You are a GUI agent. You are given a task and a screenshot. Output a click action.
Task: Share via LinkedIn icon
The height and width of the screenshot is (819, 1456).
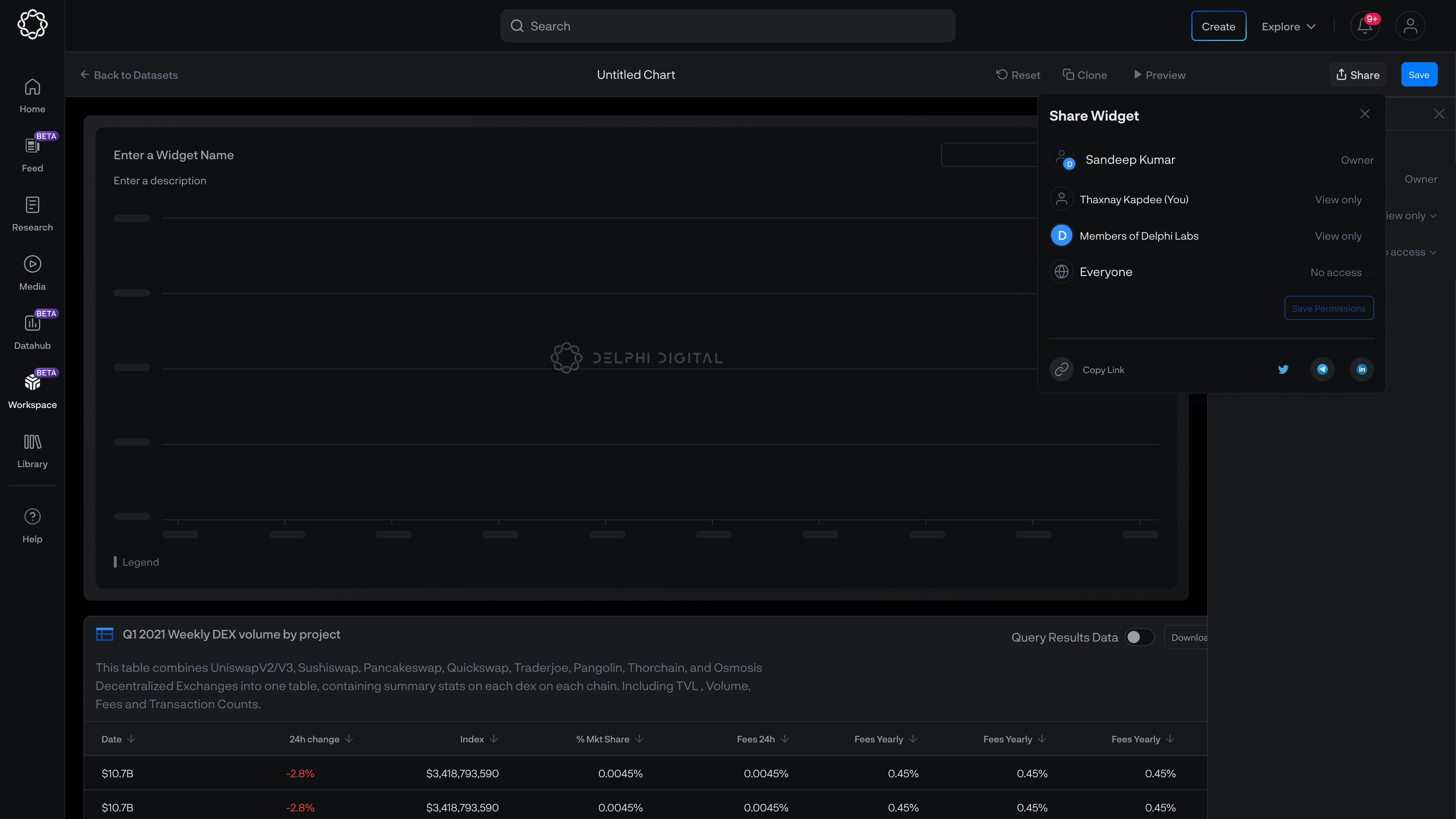[1362, 370]
